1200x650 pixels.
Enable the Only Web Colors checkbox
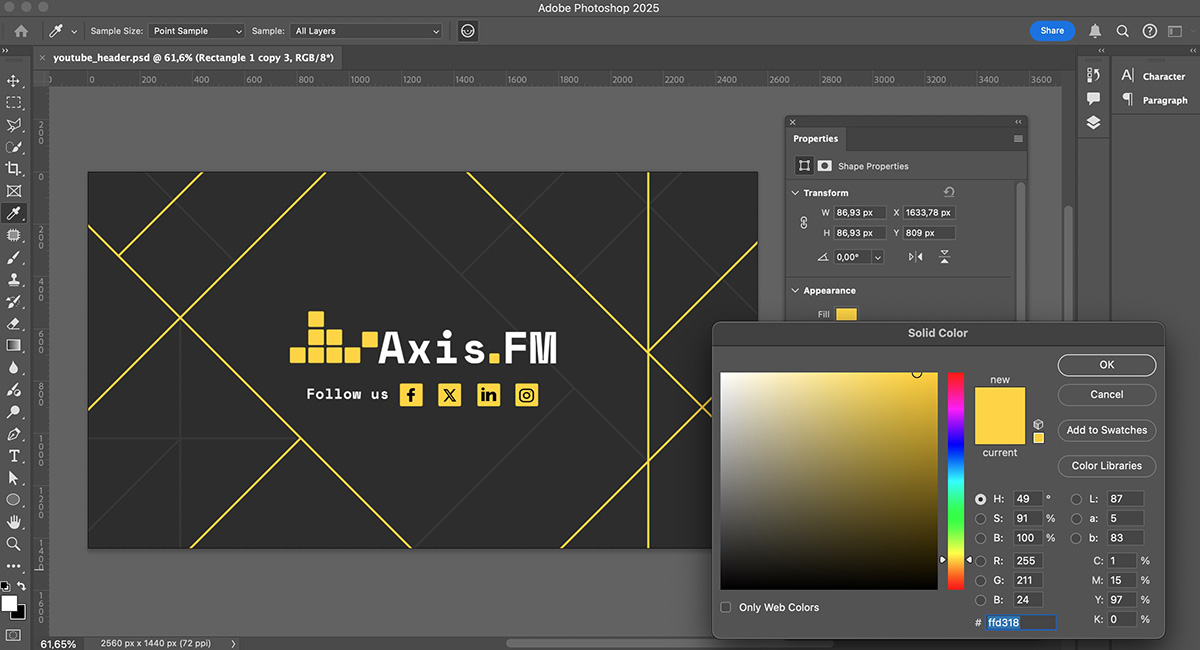(726, 607)
